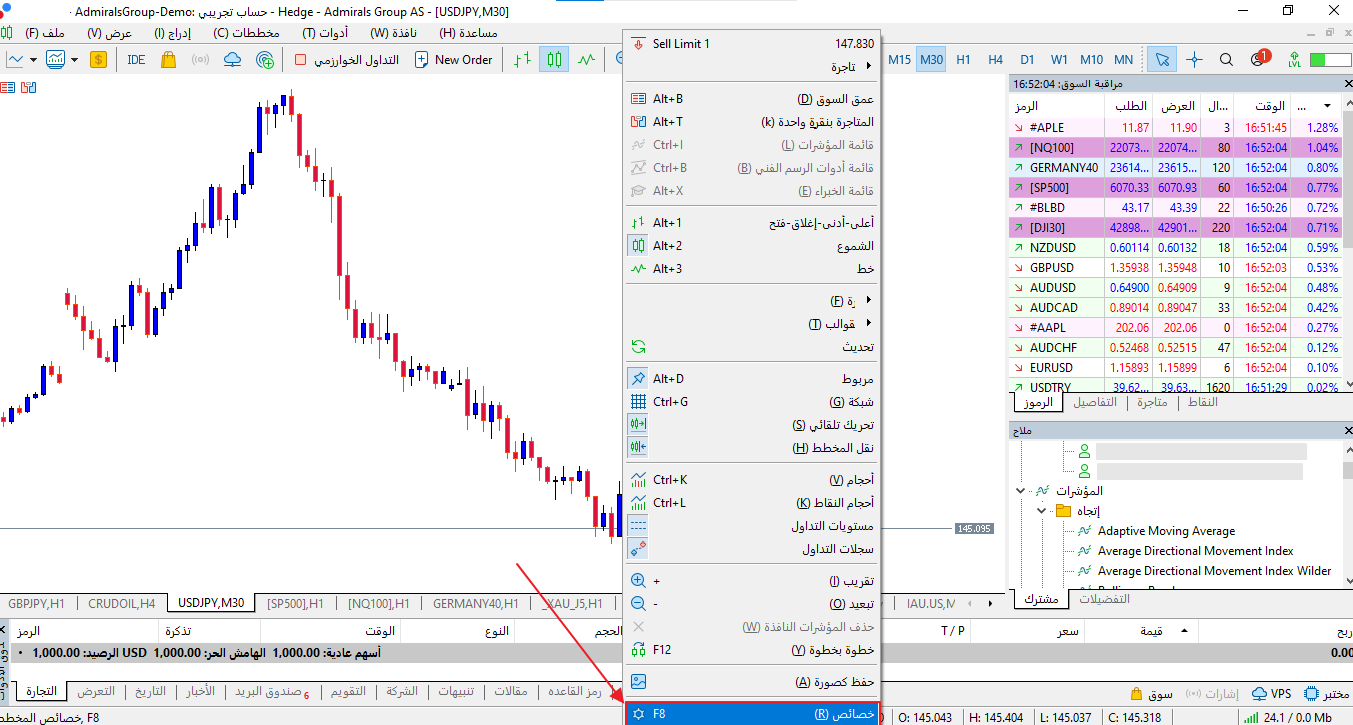1353x725 pixels.
Task: Toggle Trade Levels (مستويات التداول) option
Action: [751, 526]
